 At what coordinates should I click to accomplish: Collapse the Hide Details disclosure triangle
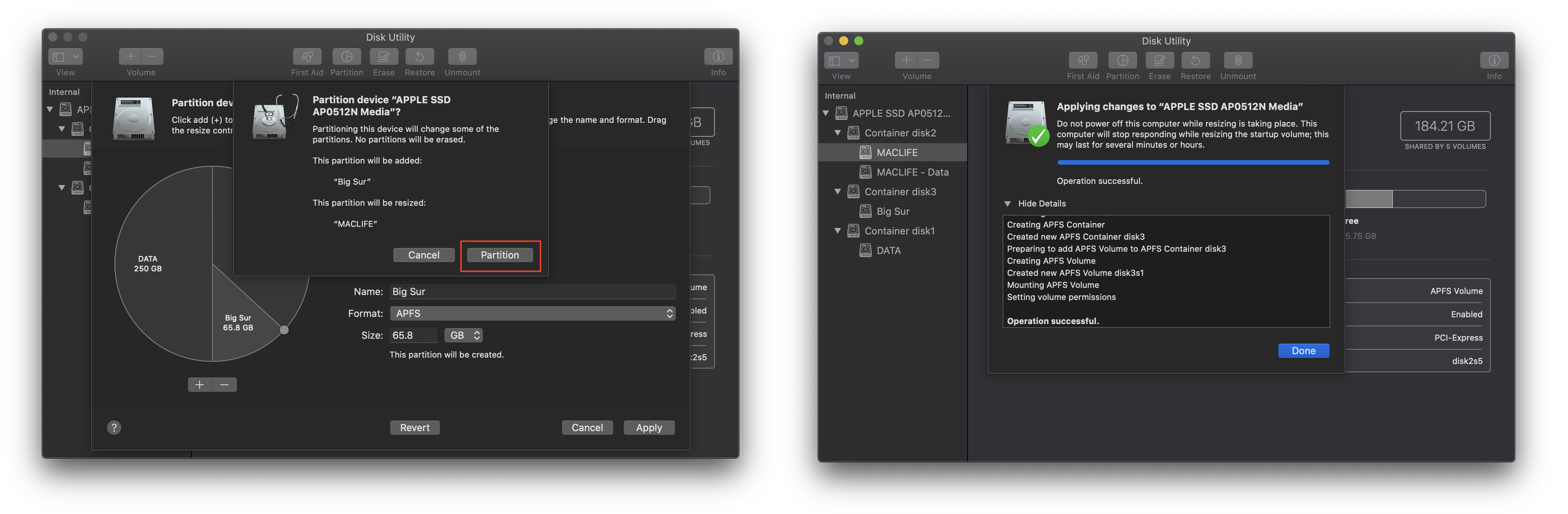(x=1008, y=203)
